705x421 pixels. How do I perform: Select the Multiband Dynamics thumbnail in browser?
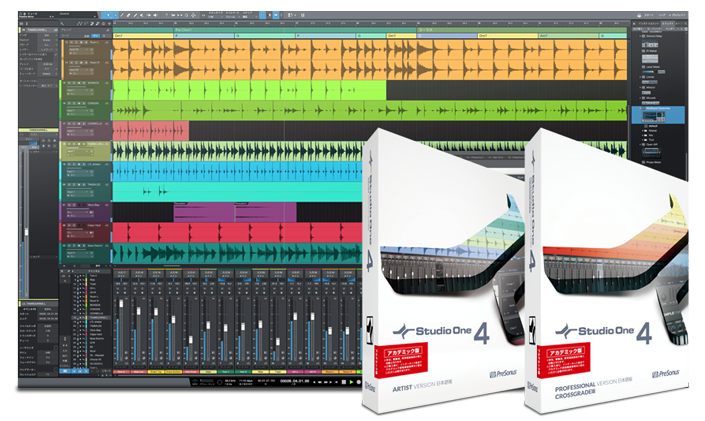[x=654, y=117]
